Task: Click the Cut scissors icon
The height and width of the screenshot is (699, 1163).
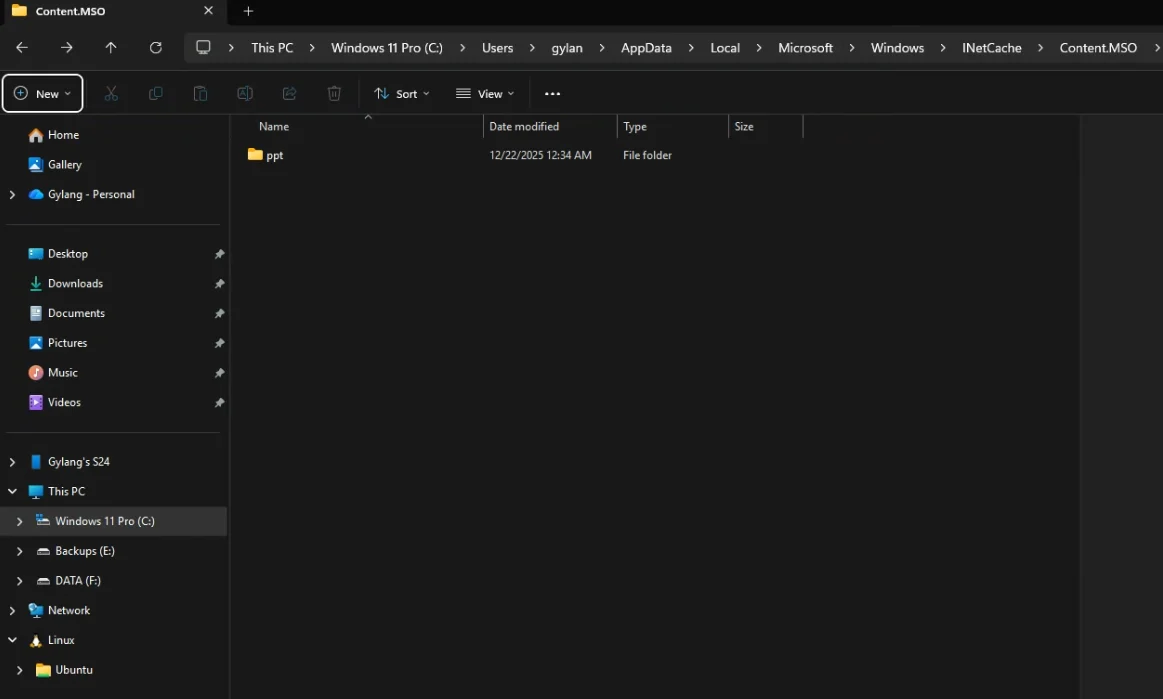Action: tap(111, 93)
